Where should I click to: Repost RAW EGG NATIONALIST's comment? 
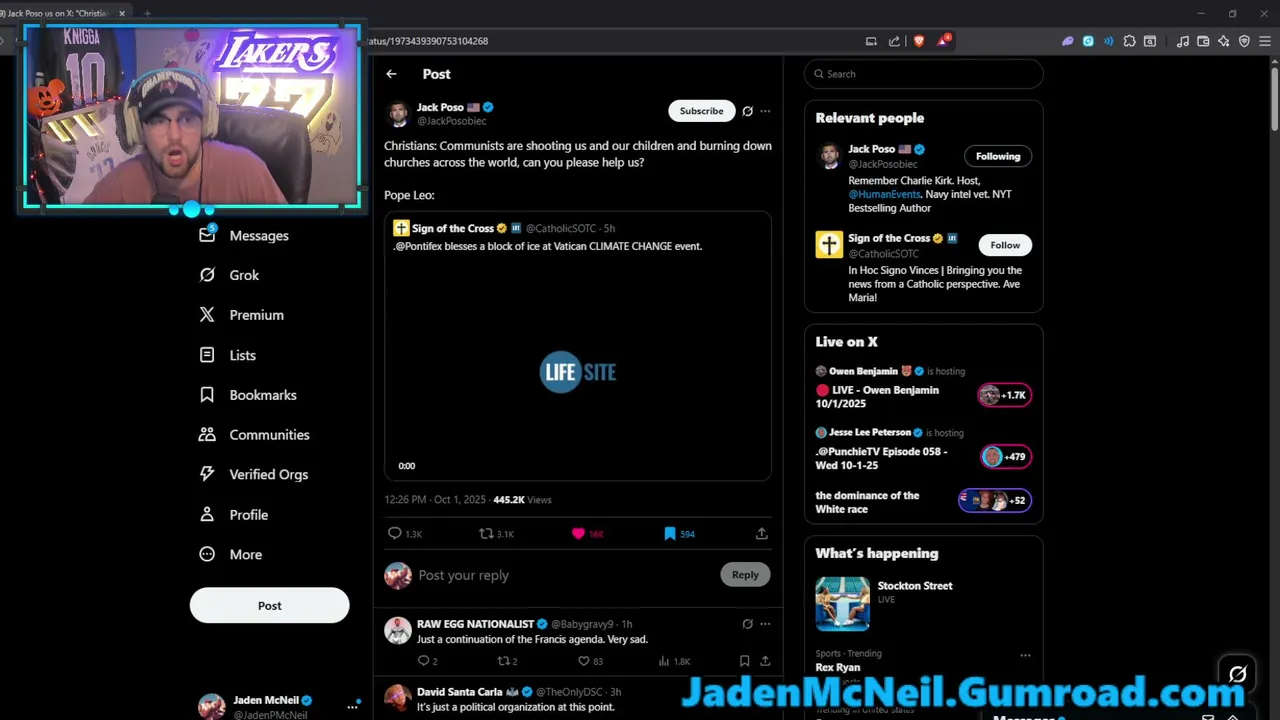pos(503,661)
